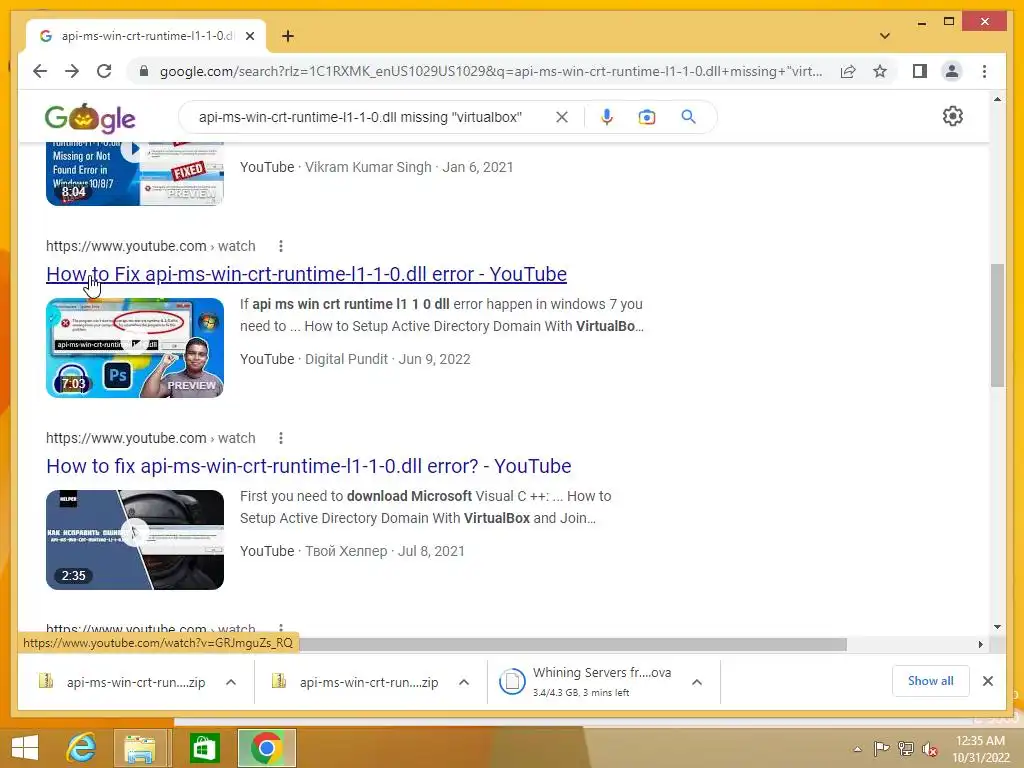Open Action Center flag icon

pyautogui.click(x=881, y=749)
